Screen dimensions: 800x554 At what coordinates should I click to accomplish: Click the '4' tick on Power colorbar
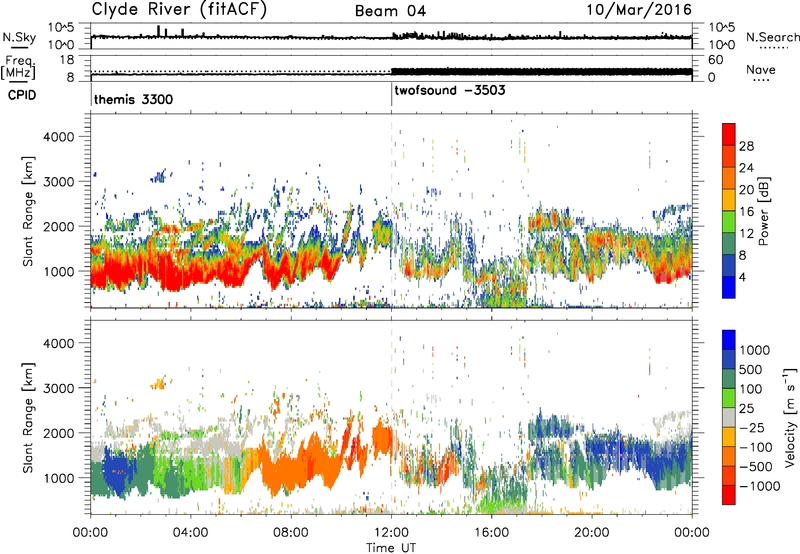coord(742,277)
